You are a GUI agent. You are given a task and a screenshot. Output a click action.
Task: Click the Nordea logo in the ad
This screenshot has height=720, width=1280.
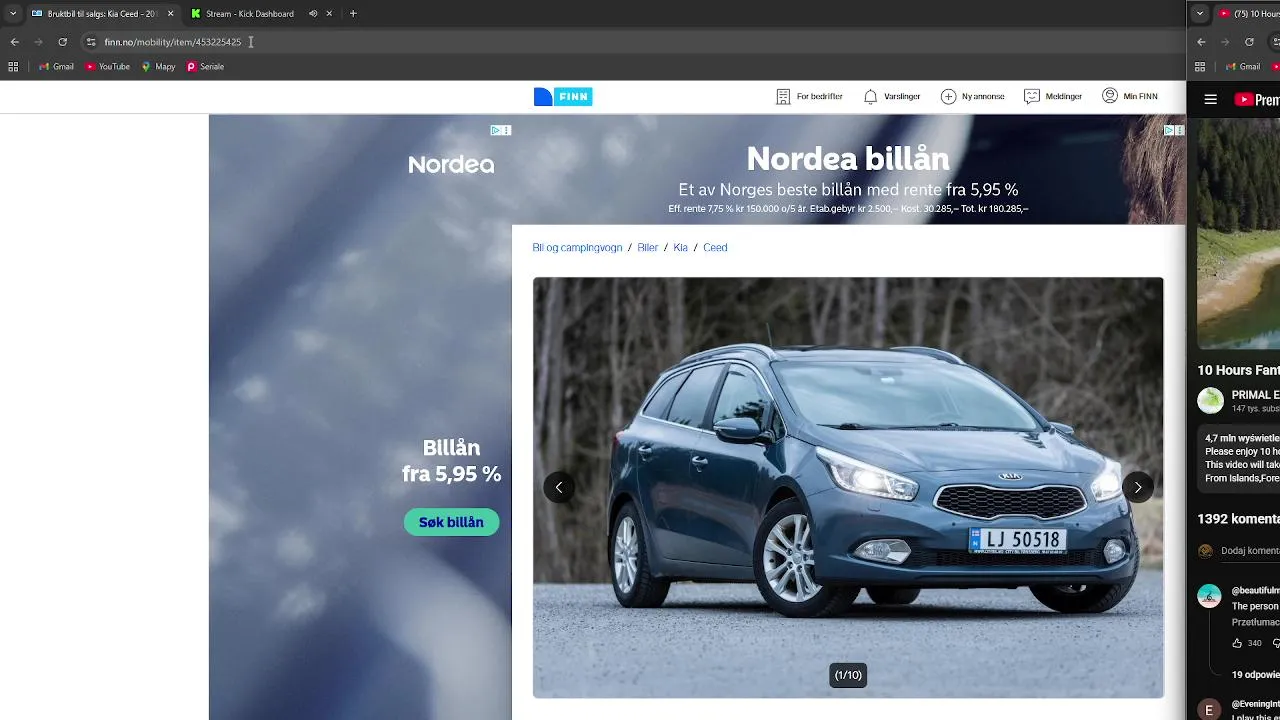pos(451,165)
